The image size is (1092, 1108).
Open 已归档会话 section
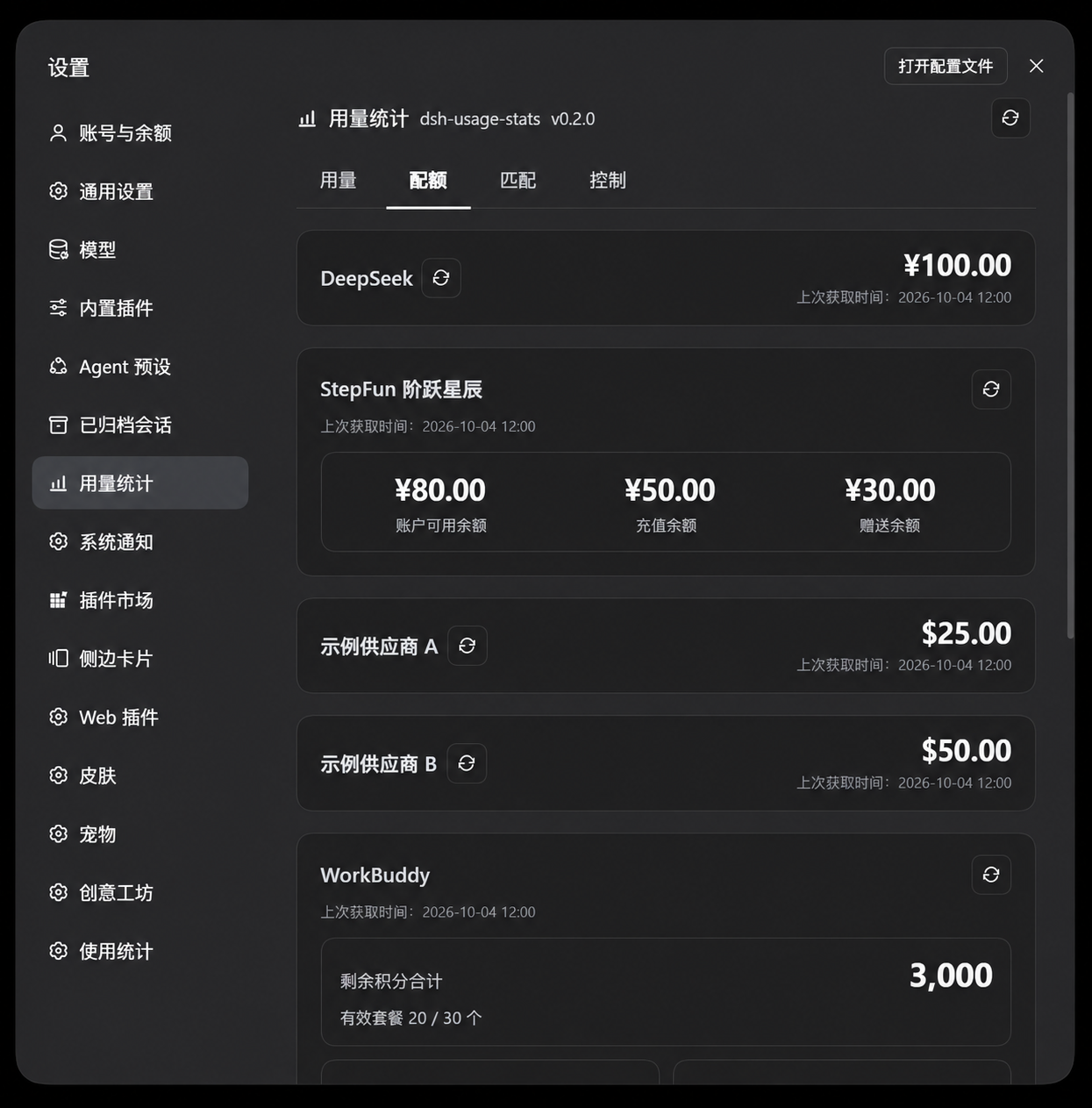tap(140, 425)
